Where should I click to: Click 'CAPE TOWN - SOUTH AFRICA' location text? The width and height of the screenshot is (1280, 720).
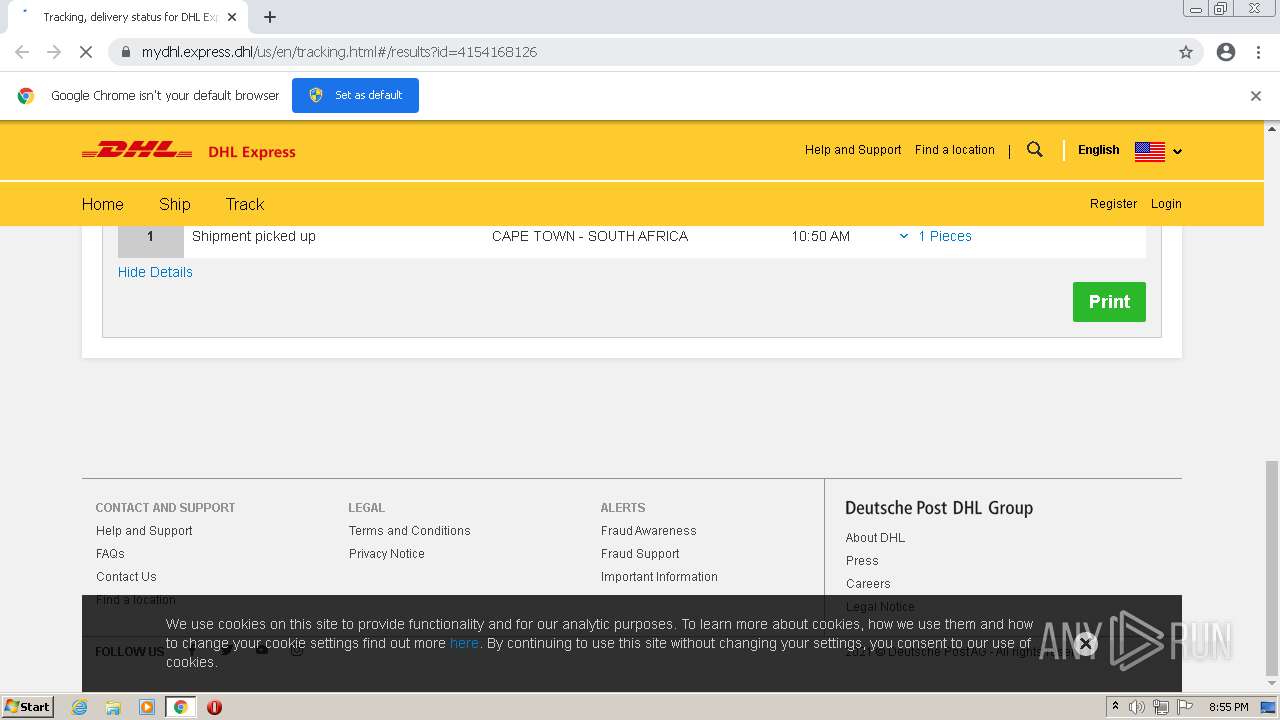coord(590,236)
